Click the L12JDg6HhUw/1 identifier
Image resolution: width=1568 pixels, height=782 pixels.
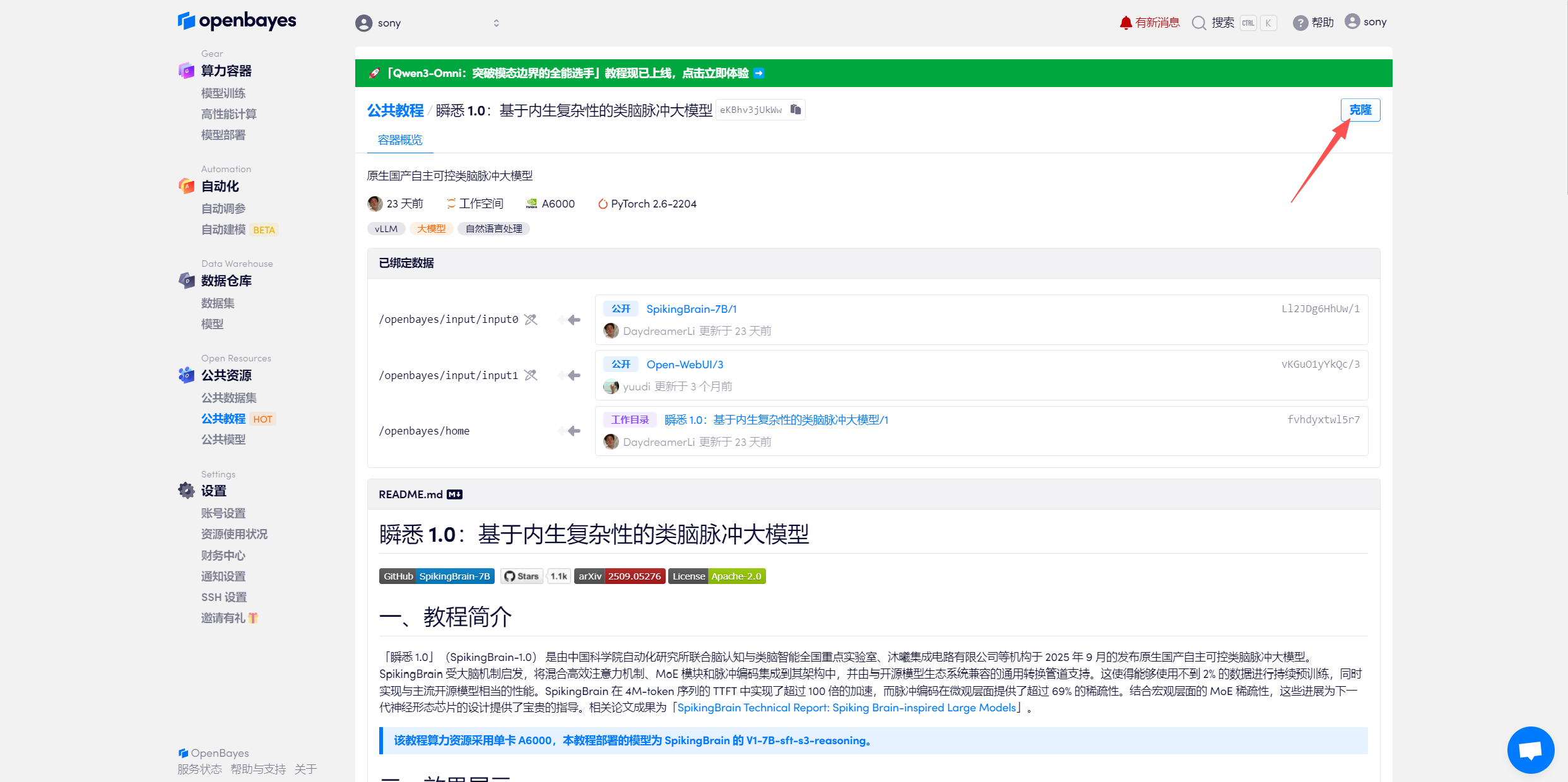[1321, 309]
